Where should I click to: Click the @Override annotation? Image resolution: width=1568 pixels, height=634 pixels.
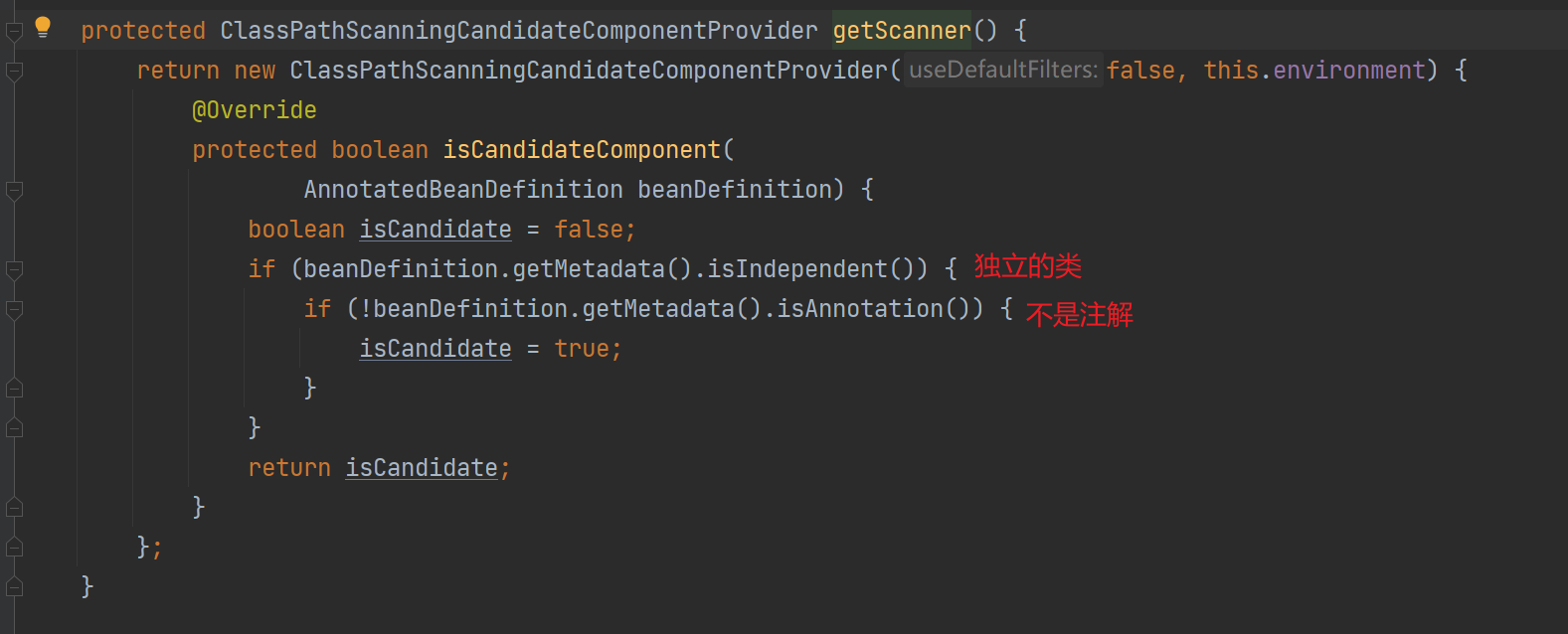(x=255, y=110)
